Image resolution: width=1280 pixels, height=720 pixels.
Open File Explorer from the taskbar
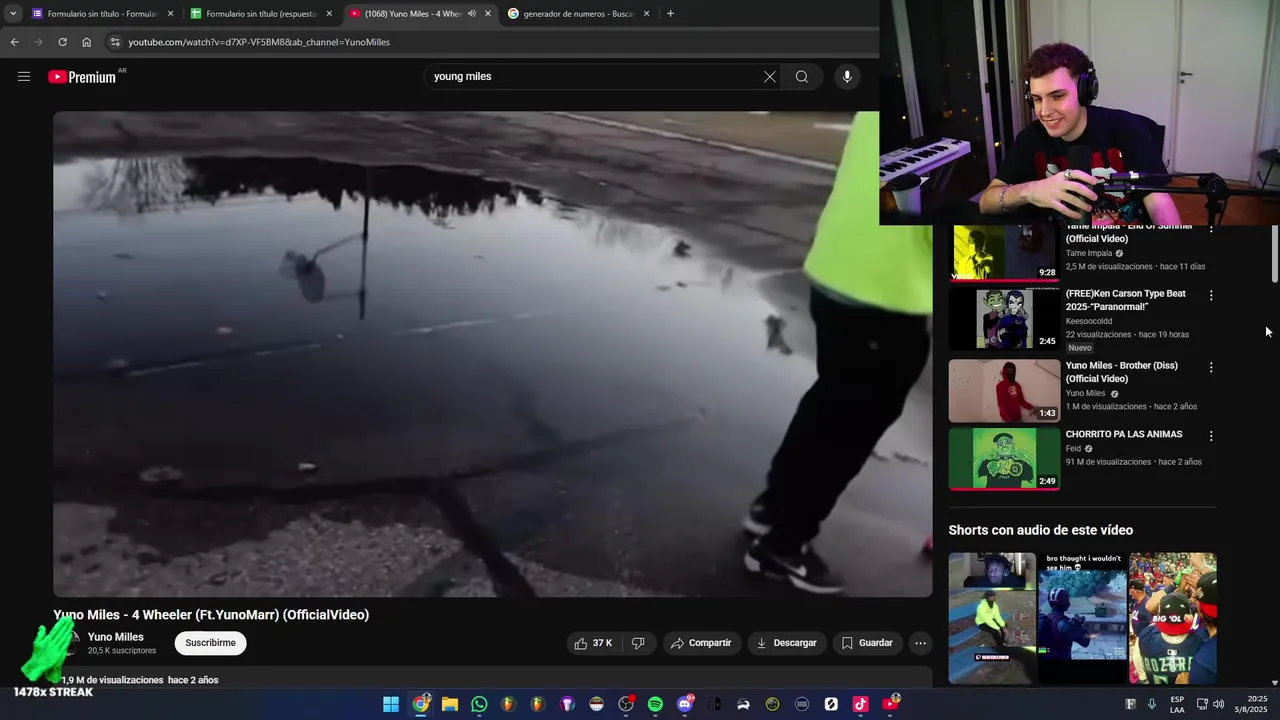pos(450,704)
